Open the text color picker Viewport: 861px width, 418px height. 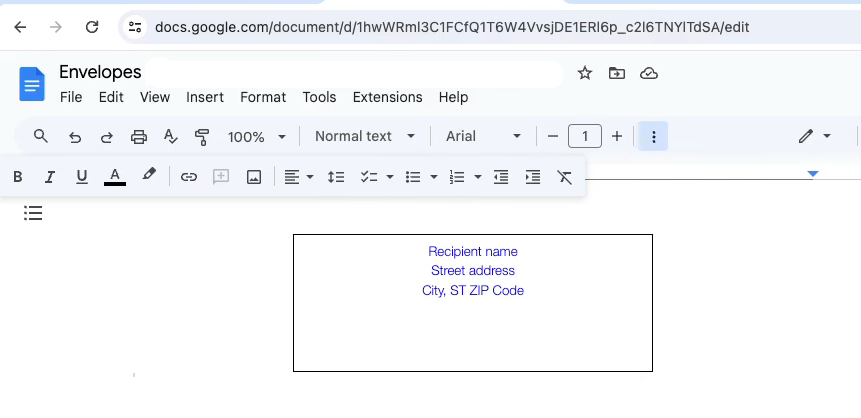(x=115, y=177)
